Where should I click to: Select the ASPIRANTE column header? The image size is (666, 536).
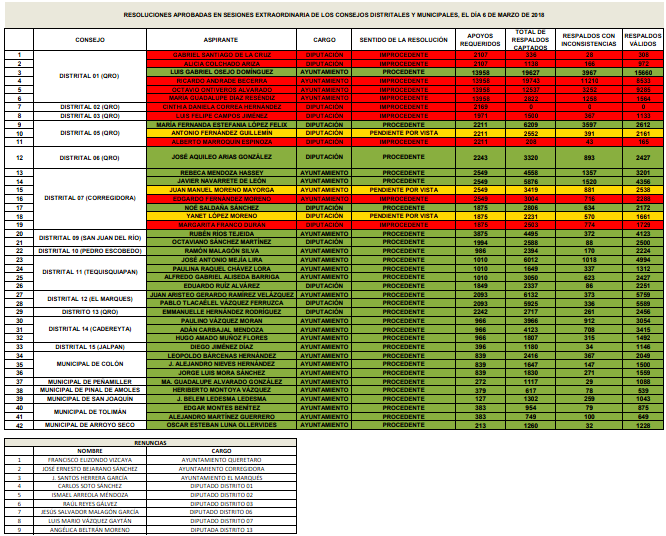[220, 39]
